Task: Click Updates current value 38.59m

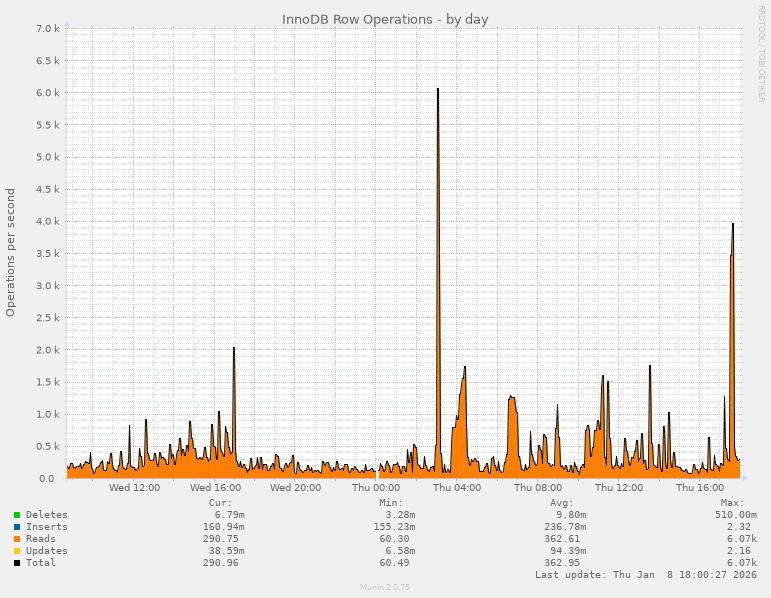Action: pyautogui.click(x=227, y=551)
